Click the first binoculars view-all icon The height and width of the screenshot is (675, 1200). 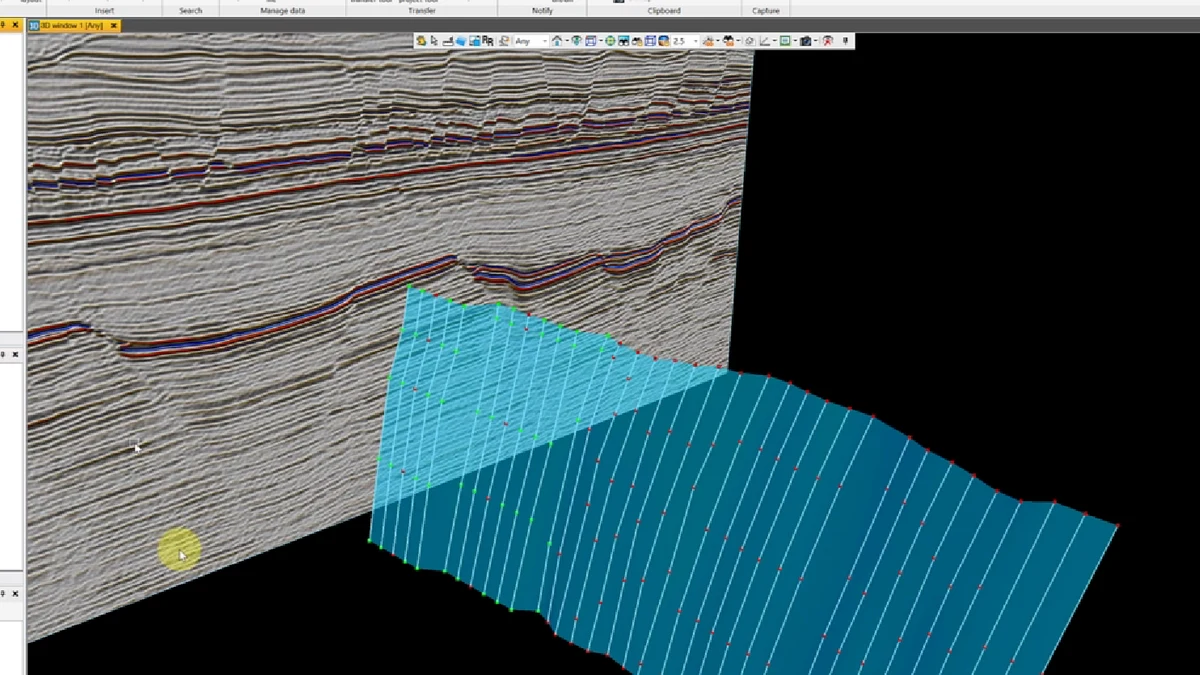coord(624,41)
